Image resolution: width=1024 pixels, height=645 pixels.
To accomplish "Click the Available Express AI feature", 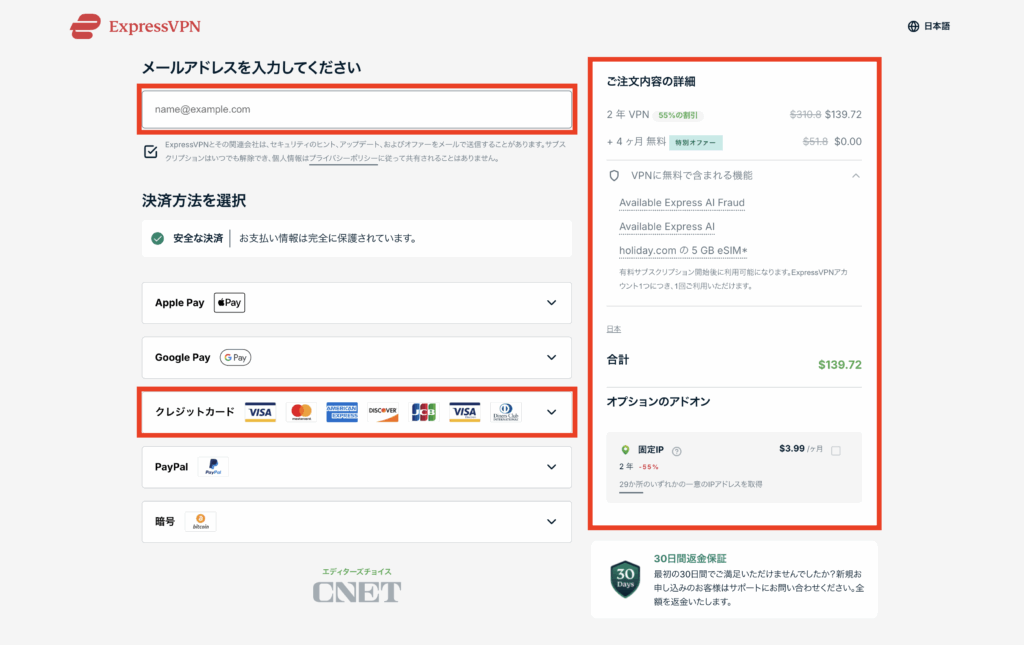I will point(667,227).
